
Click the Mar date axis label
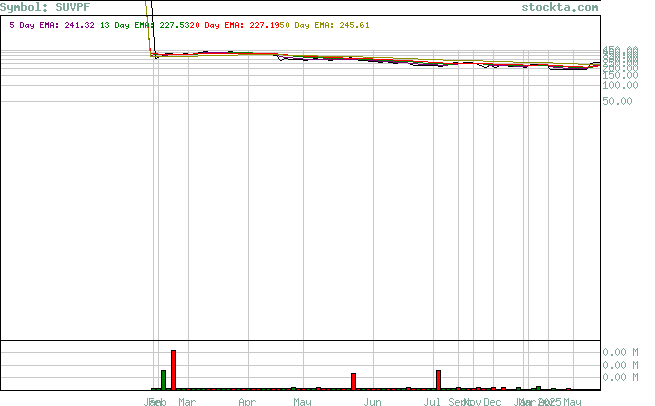pyautogui.click(x=187, y=401)
